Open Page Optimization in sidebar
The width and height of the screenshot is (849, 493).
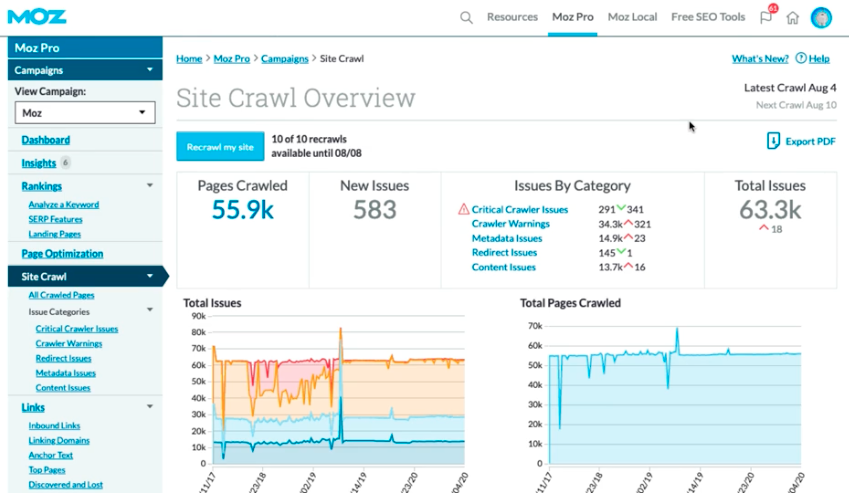tap(62, 254)
